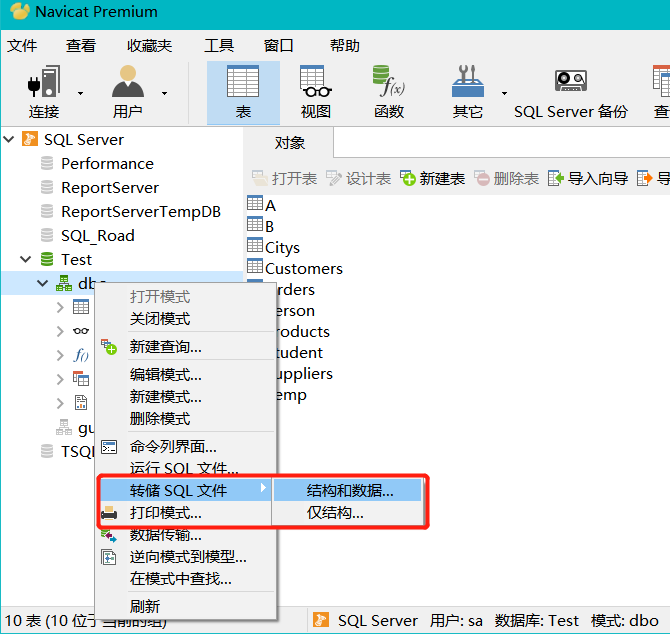Image resolution: width=670 pixels, height=634 pixels.
Task: Select the Test database in tree
Action: pos(76,259)
